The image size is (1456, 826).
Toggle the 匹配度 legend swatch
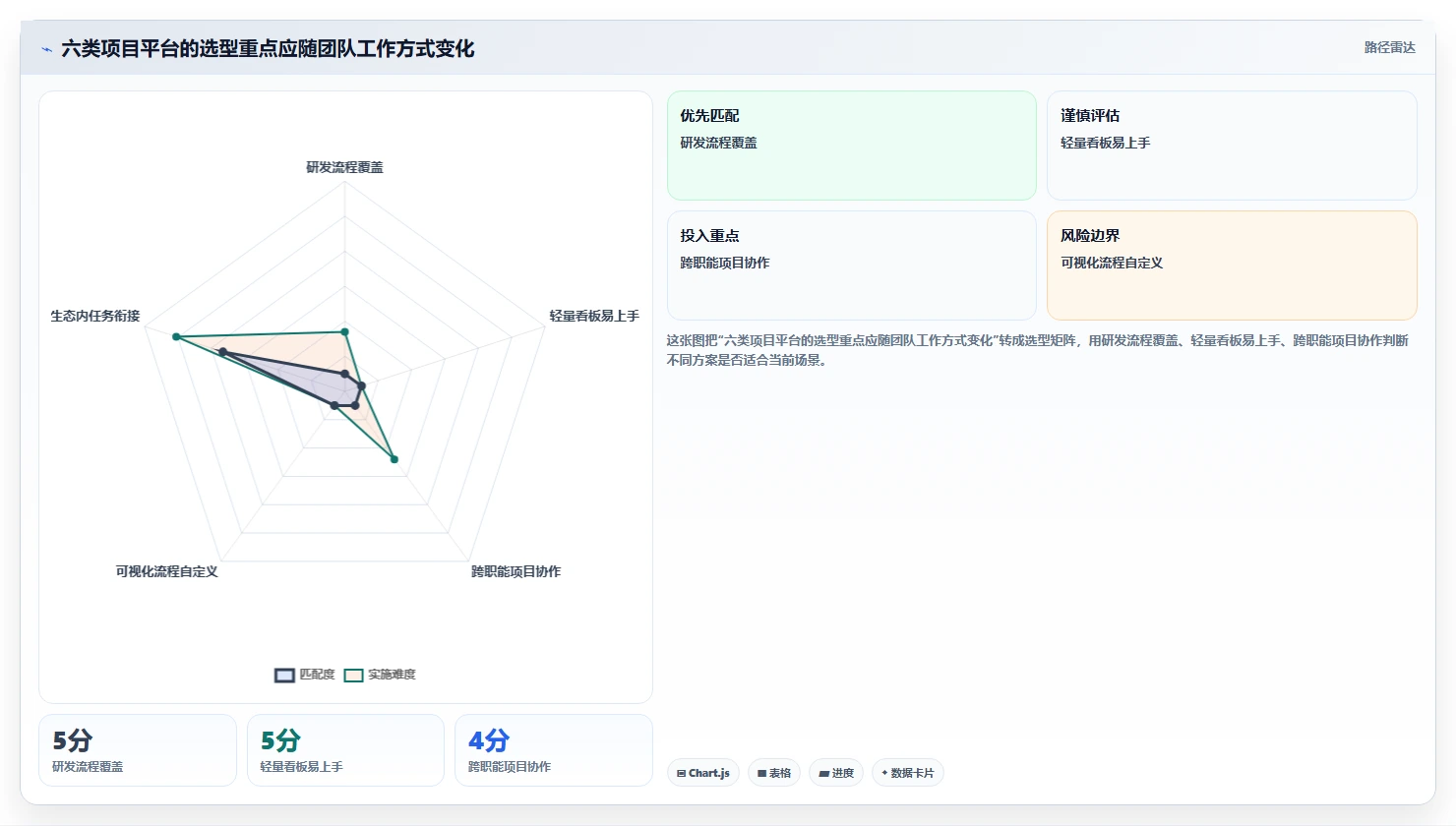pyautogui.click(x=284, y=675)
